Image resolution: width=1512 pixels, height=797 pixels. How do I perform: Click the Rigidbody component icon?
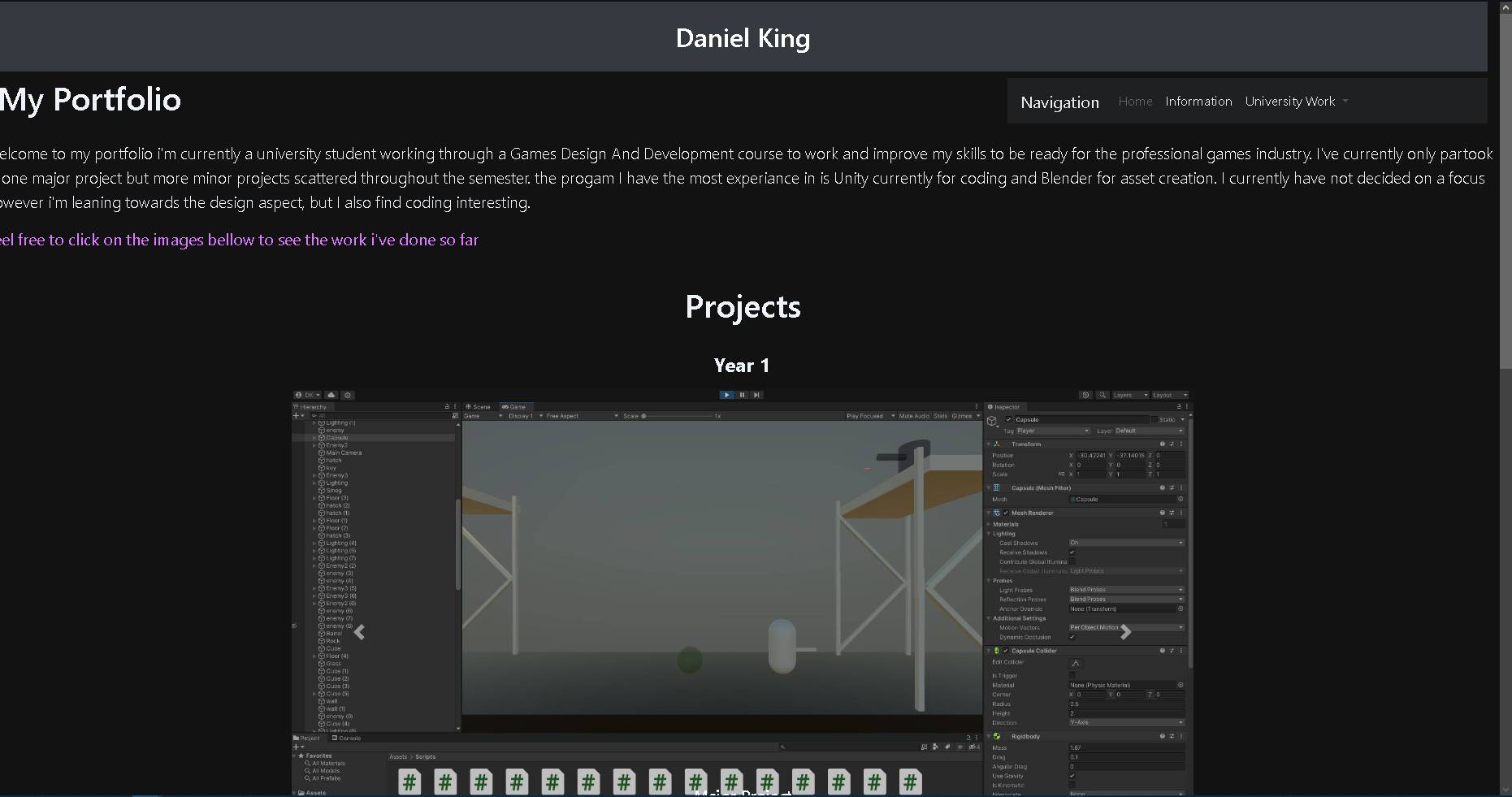tap(997, 737)
